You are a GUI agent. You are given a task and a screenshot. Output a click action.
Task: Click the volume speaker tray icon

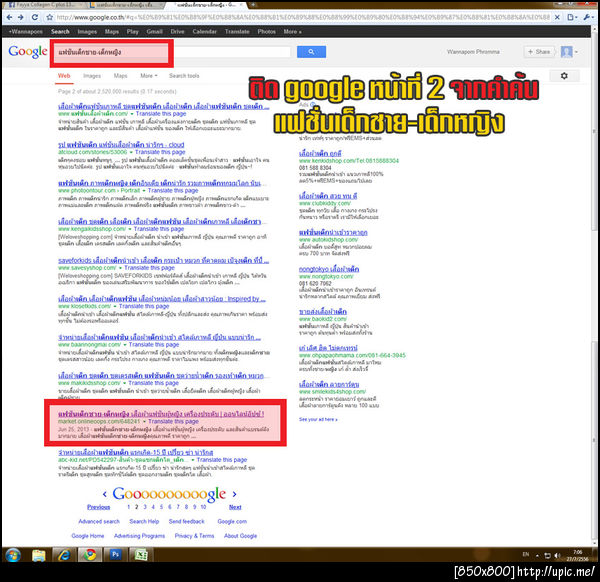[557, 555]
